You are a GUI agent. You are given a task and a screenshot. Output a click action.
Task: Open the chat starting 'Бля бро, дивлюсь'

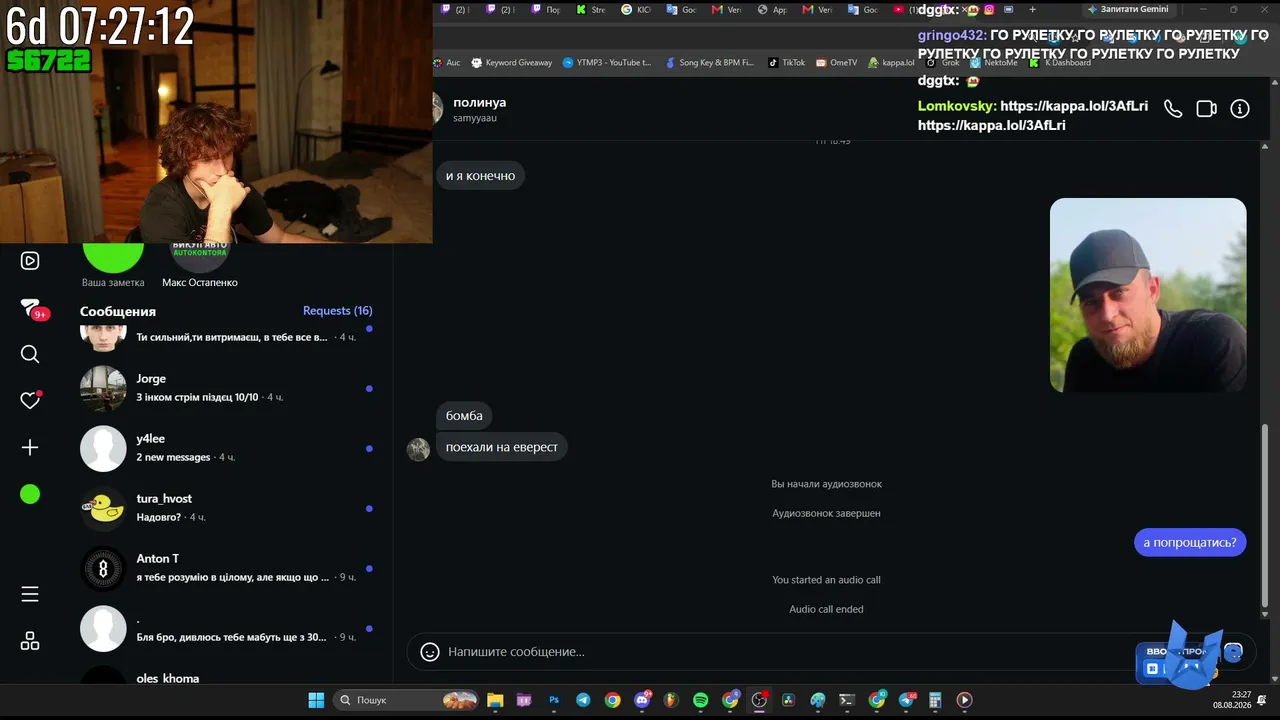[x=226, y=629]
